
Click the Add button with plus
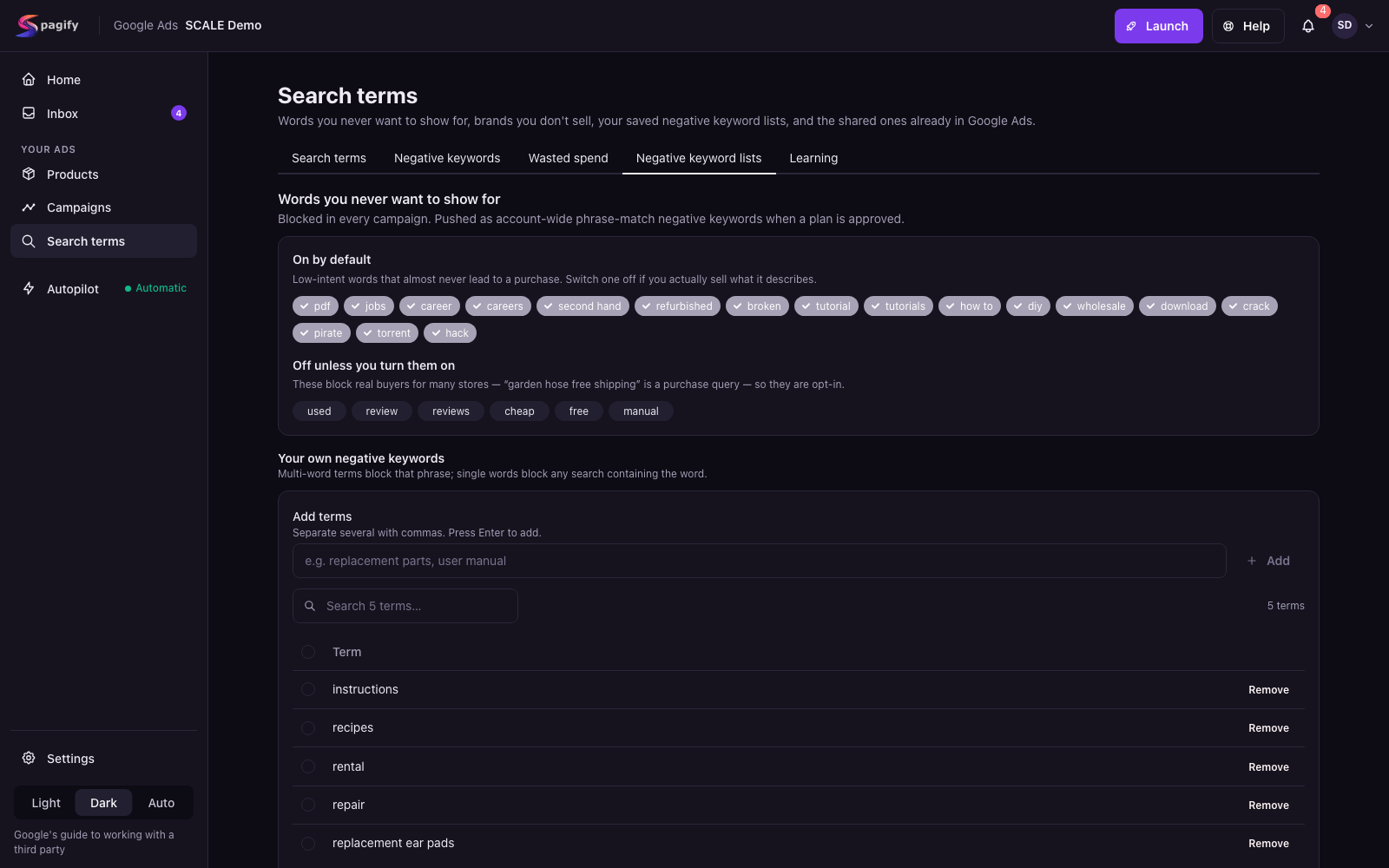coord(1268,561)
